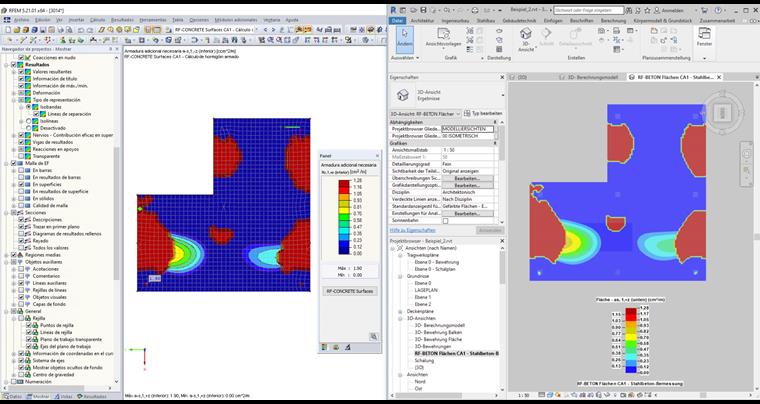Toggle the Resultados checkbox in navigator
Image resolution: width=760 pixels, height=404 pixels.
click(x=14, y=64)
